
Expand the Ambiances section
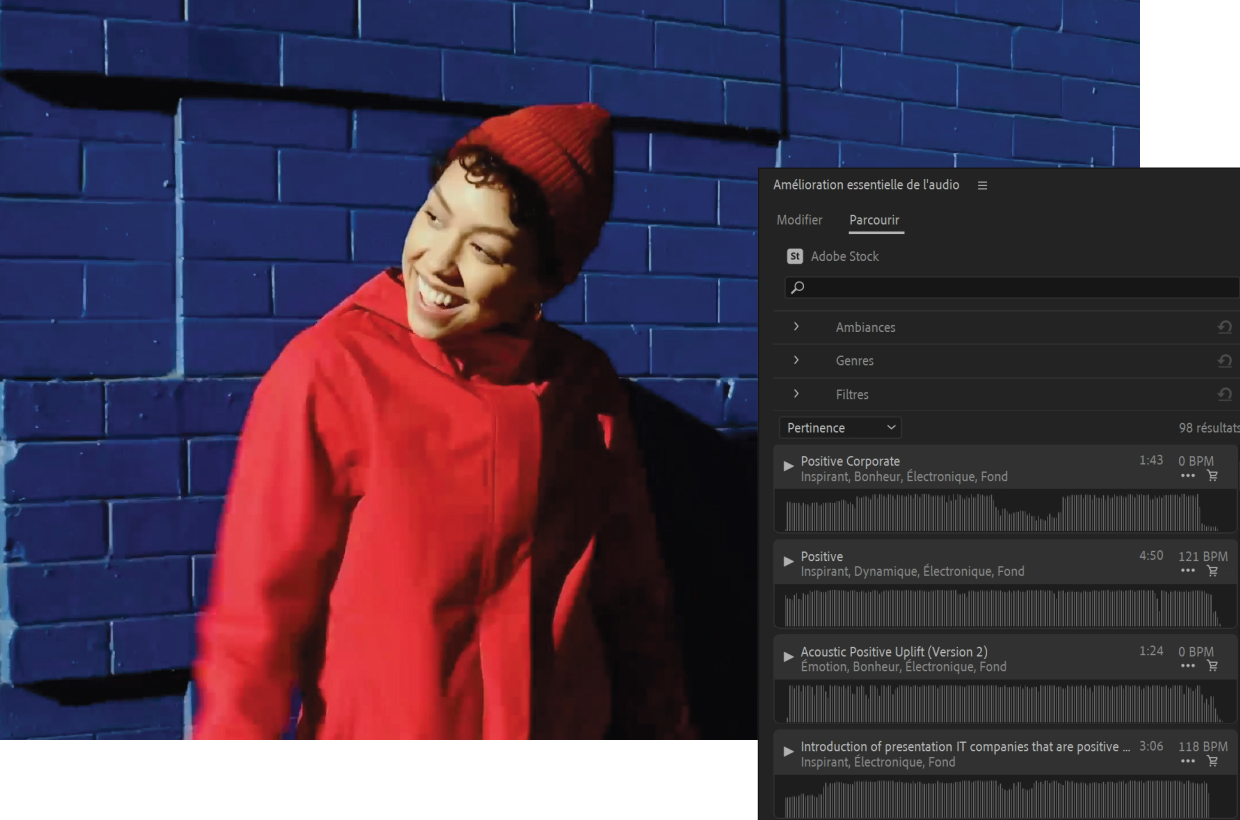pyautogui.click(x=796, y=327)
